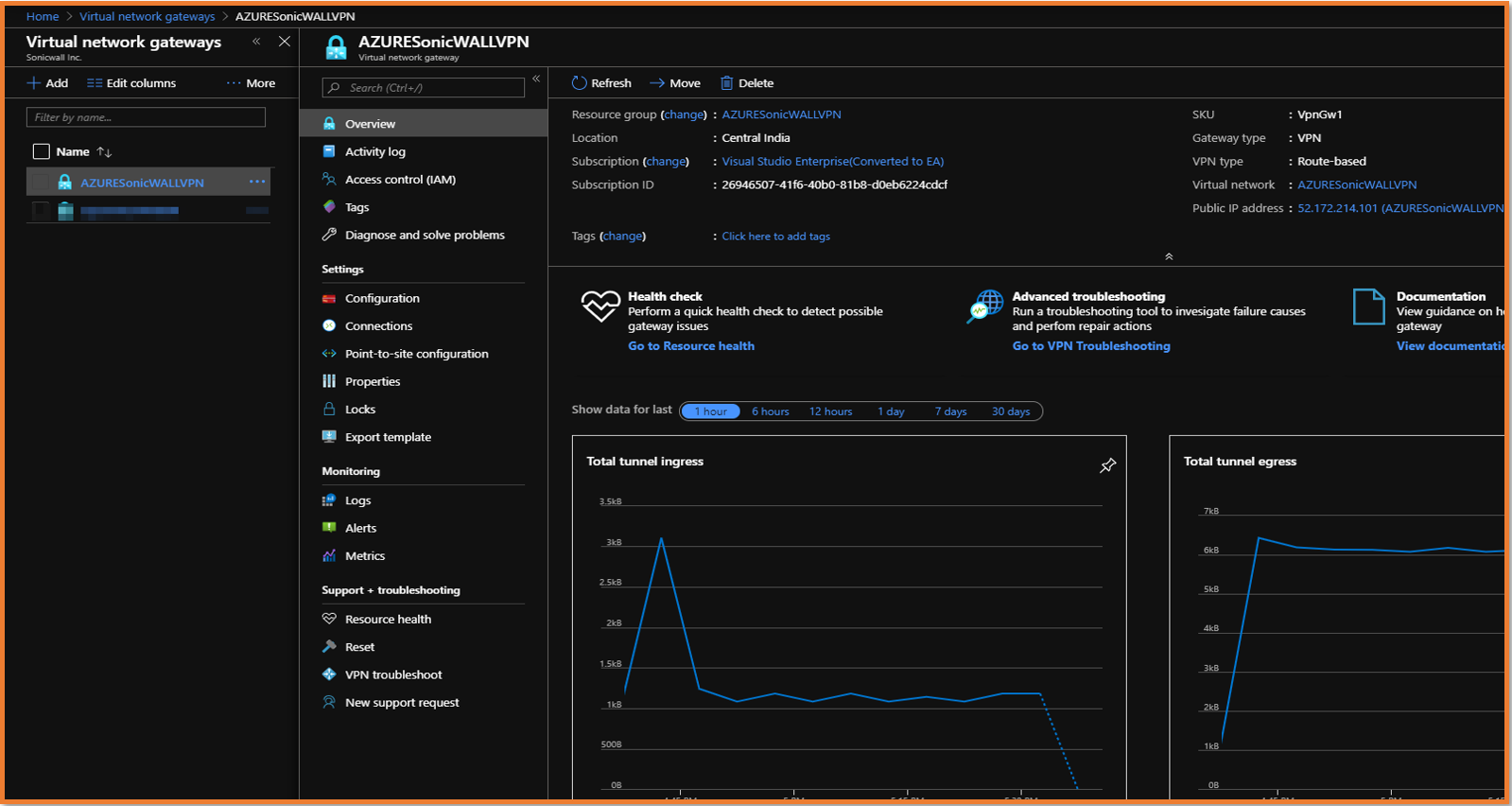Go to Home breadcrumb
1512x806 pixels.
(x=43, y=16)
